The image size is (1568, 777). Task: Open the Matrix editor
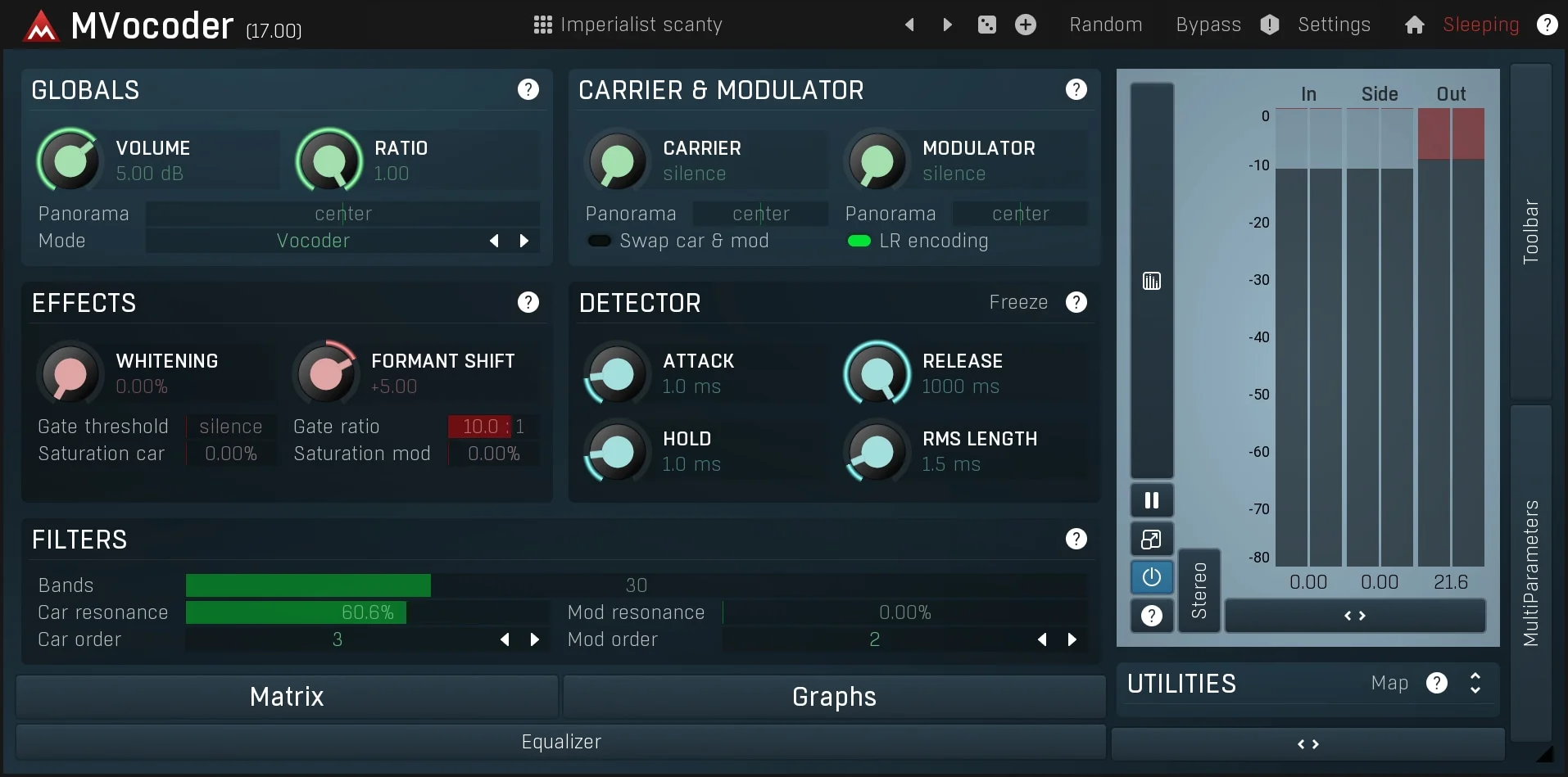[x=285, y=696]
